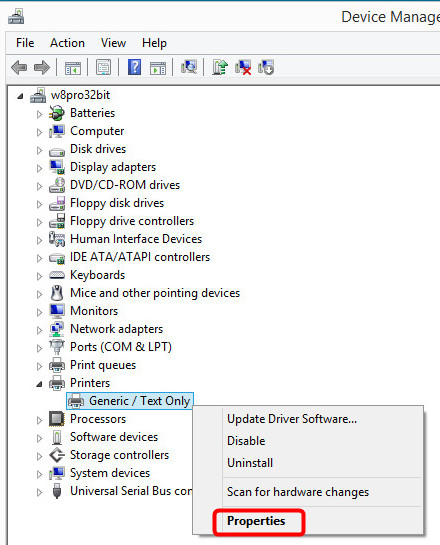Expand the Computer node arrow

39,132
